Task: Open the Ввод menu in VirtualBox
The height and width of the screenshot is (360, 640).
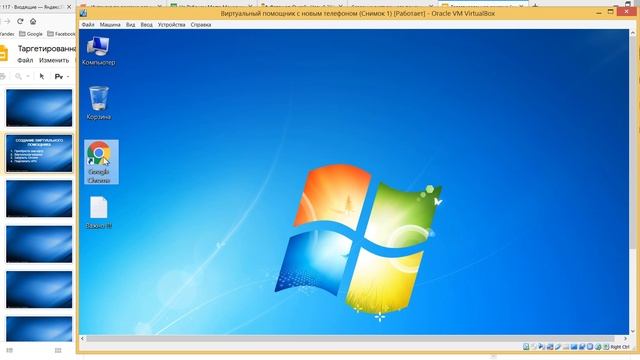Action: [147, 24]
